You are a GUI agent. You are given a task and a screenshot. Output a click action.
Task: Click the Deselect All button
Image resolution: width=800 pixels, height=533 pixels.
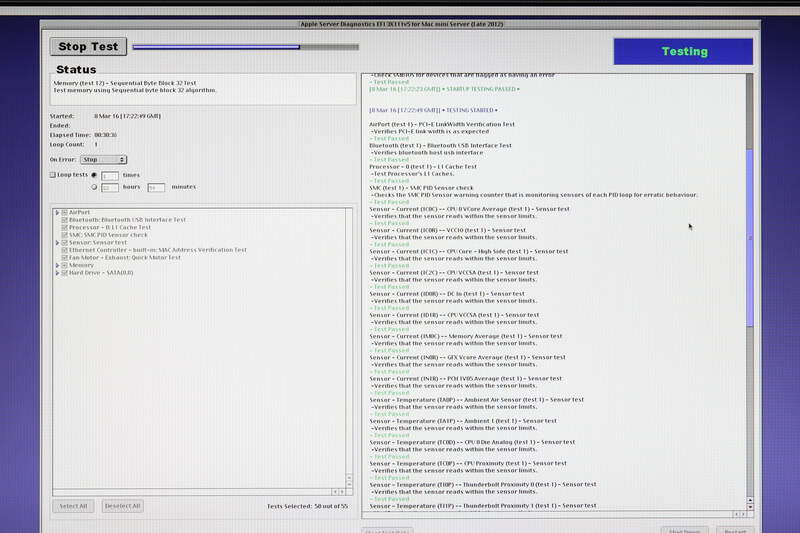[122, 506]
